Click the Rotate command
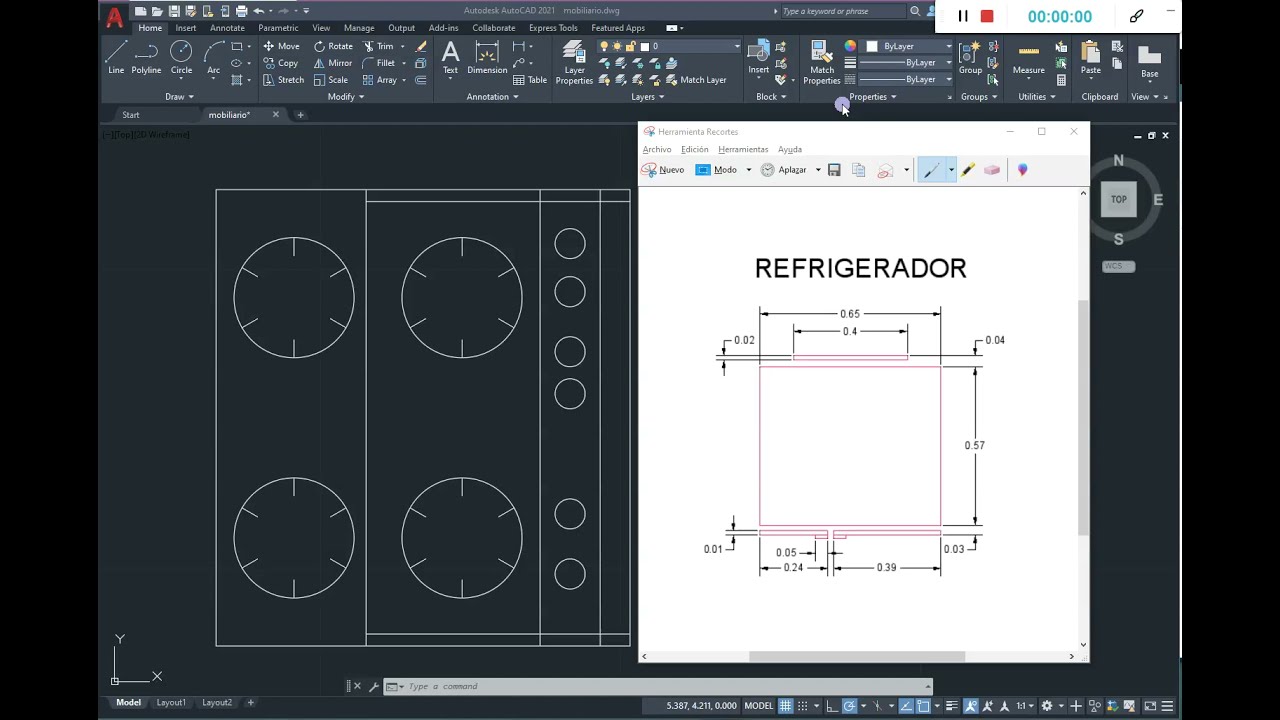 [333, 46]
